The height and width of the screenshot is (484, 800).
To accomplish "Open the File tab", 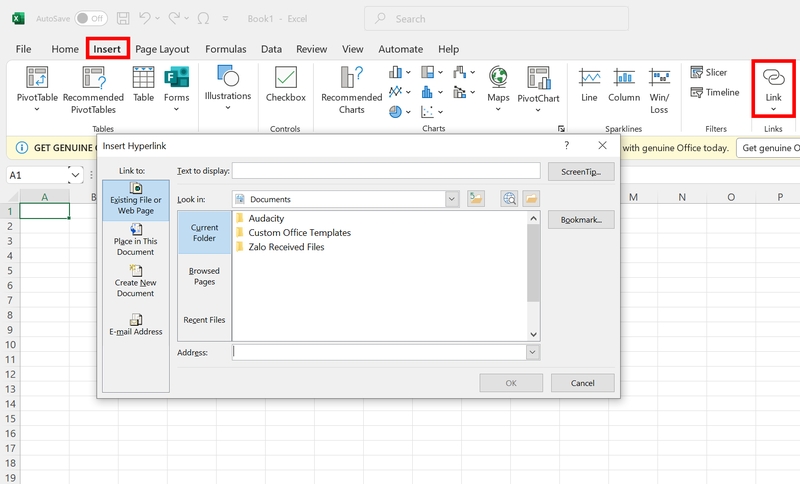I will [23, 49].
